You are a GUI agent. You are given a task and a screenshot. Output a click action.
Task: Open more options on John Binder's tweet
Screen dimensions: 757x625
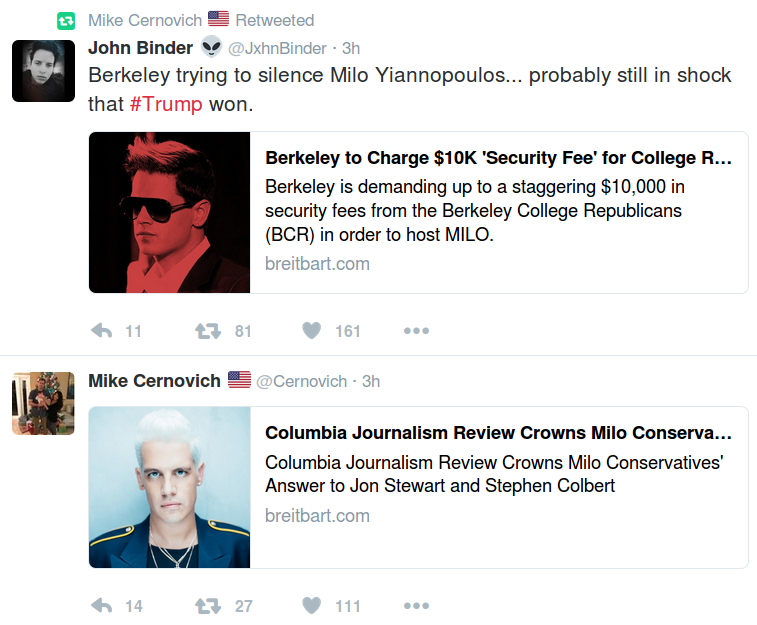click(416, 331)
